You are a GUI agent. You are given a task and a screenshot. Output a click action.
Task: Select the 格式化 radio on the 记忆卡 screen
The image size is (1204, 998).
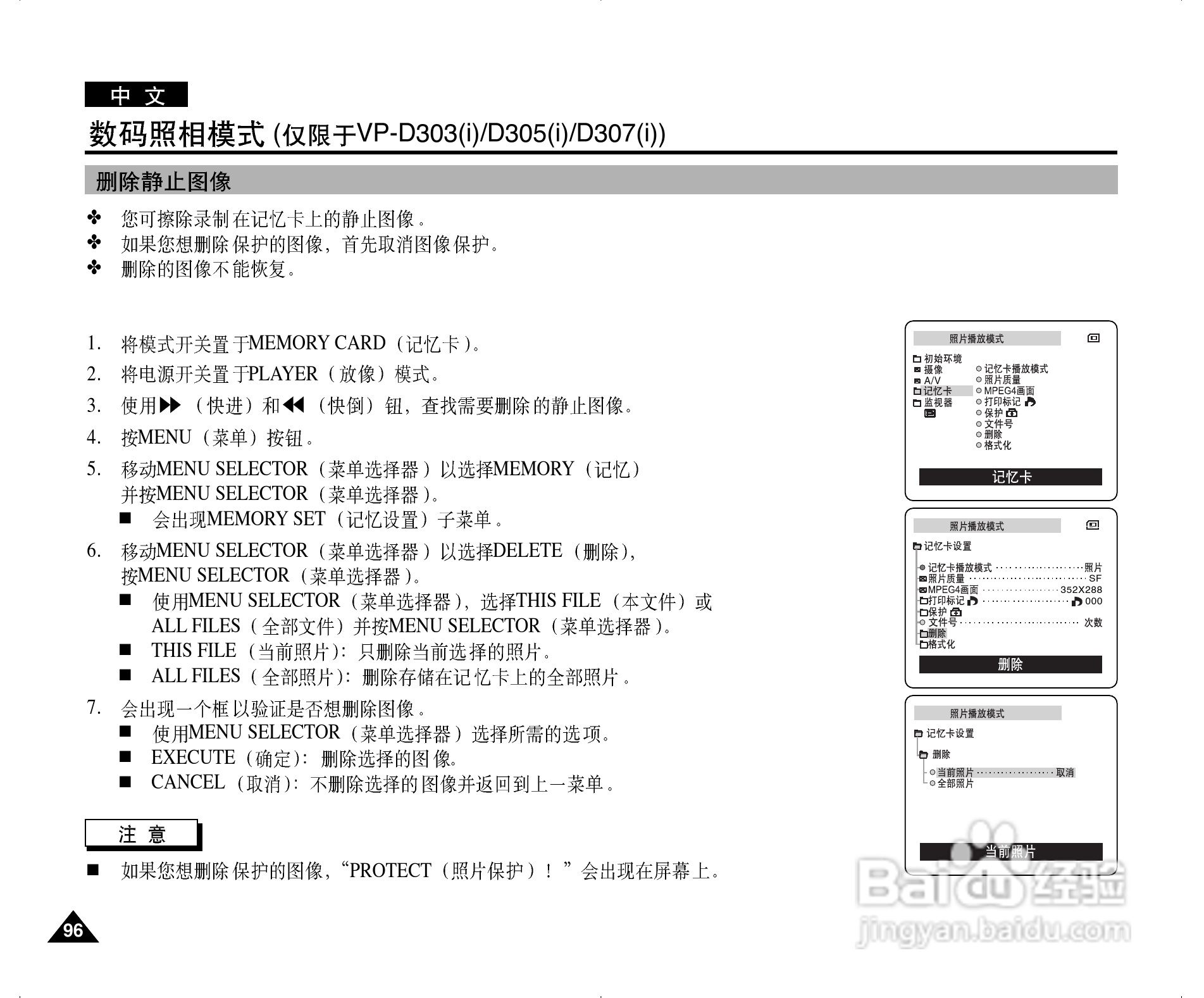click(979, 446)
